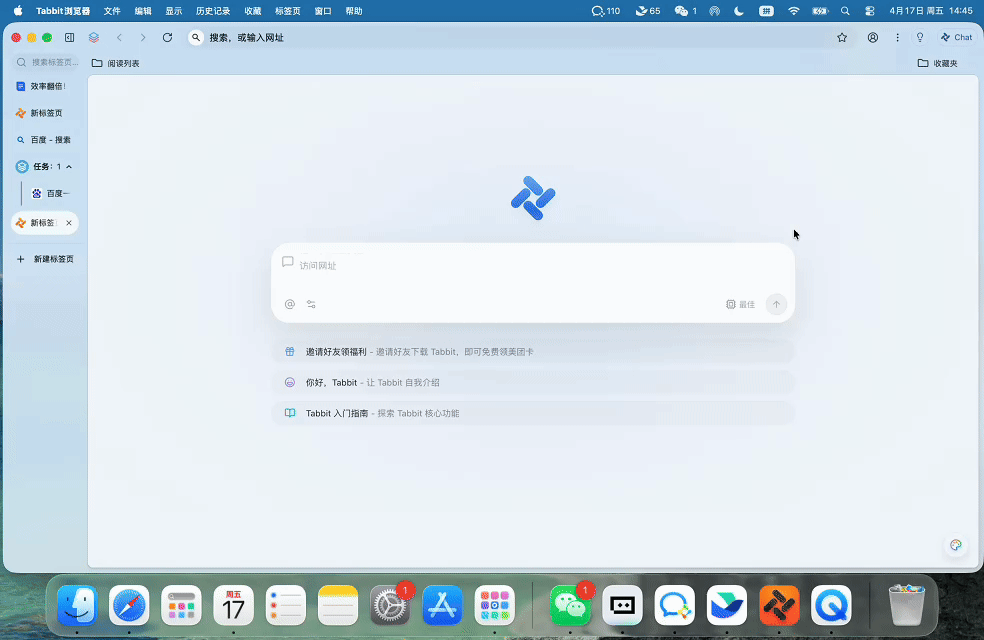The width and height of the screenshot is (984, 640).
Task: Open the settings sliders icon in the input box
Action: pos(311,304)
